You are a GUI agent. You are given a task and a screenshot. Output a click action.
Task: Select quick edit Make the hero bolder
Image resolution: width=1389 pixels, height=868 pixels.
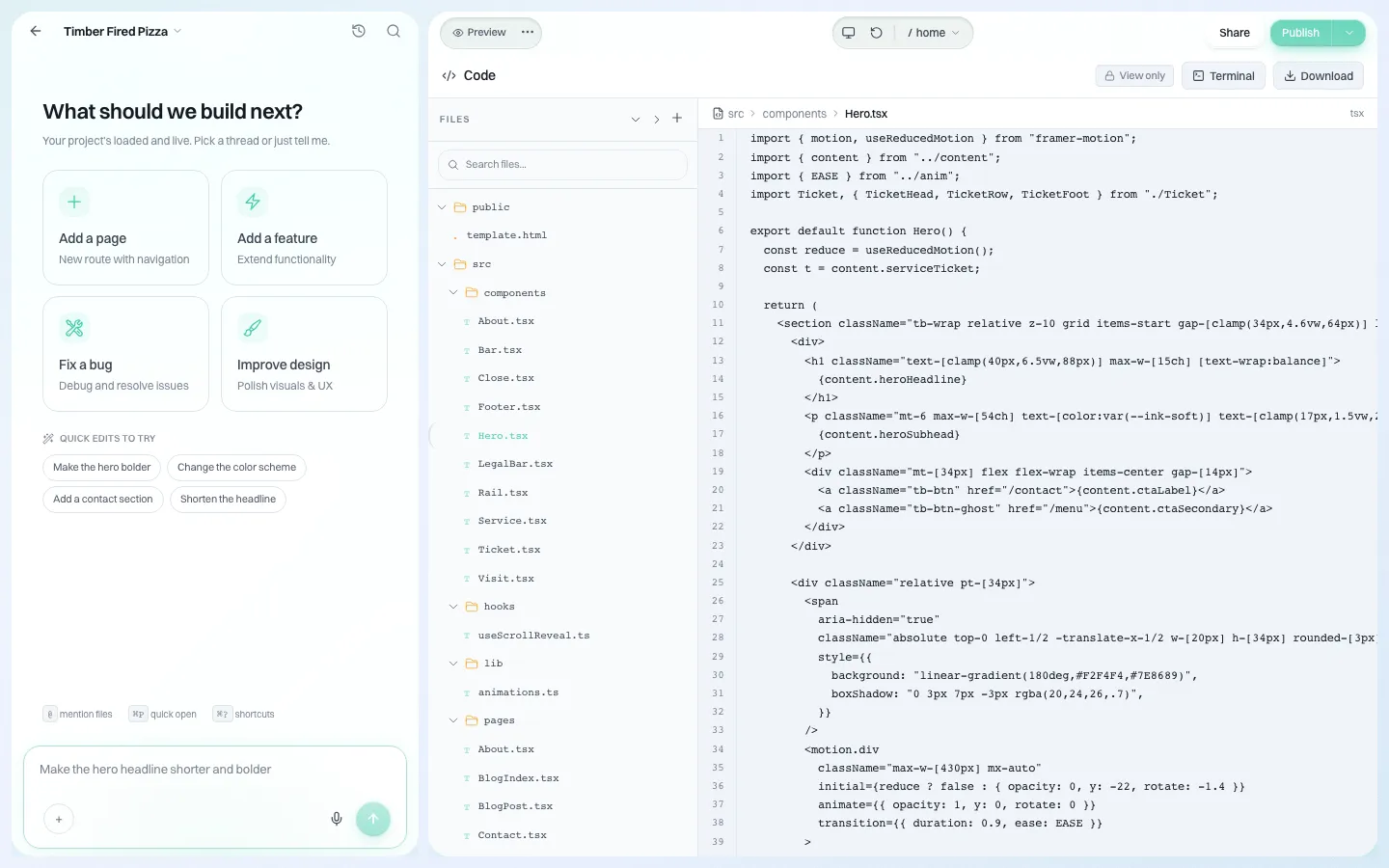click(x=102, y=468)
